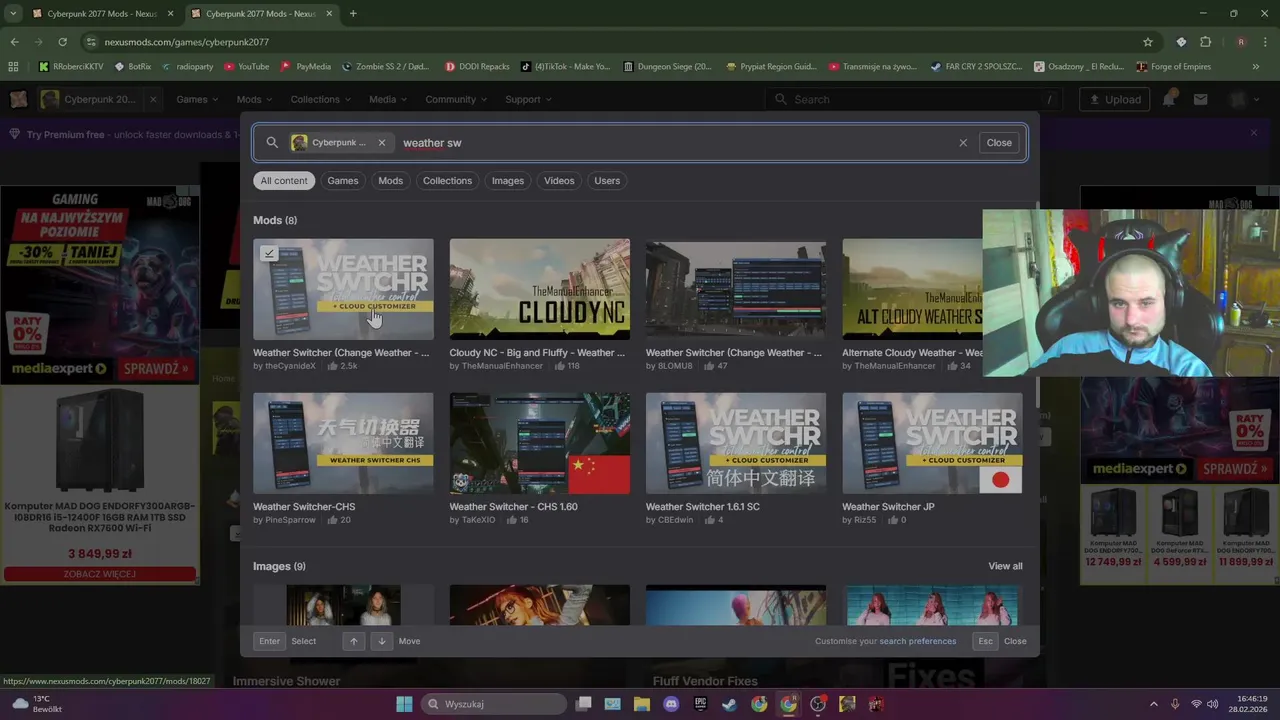Click the Windows taskbar search box

pyautogui.click(x=495, y=704)
